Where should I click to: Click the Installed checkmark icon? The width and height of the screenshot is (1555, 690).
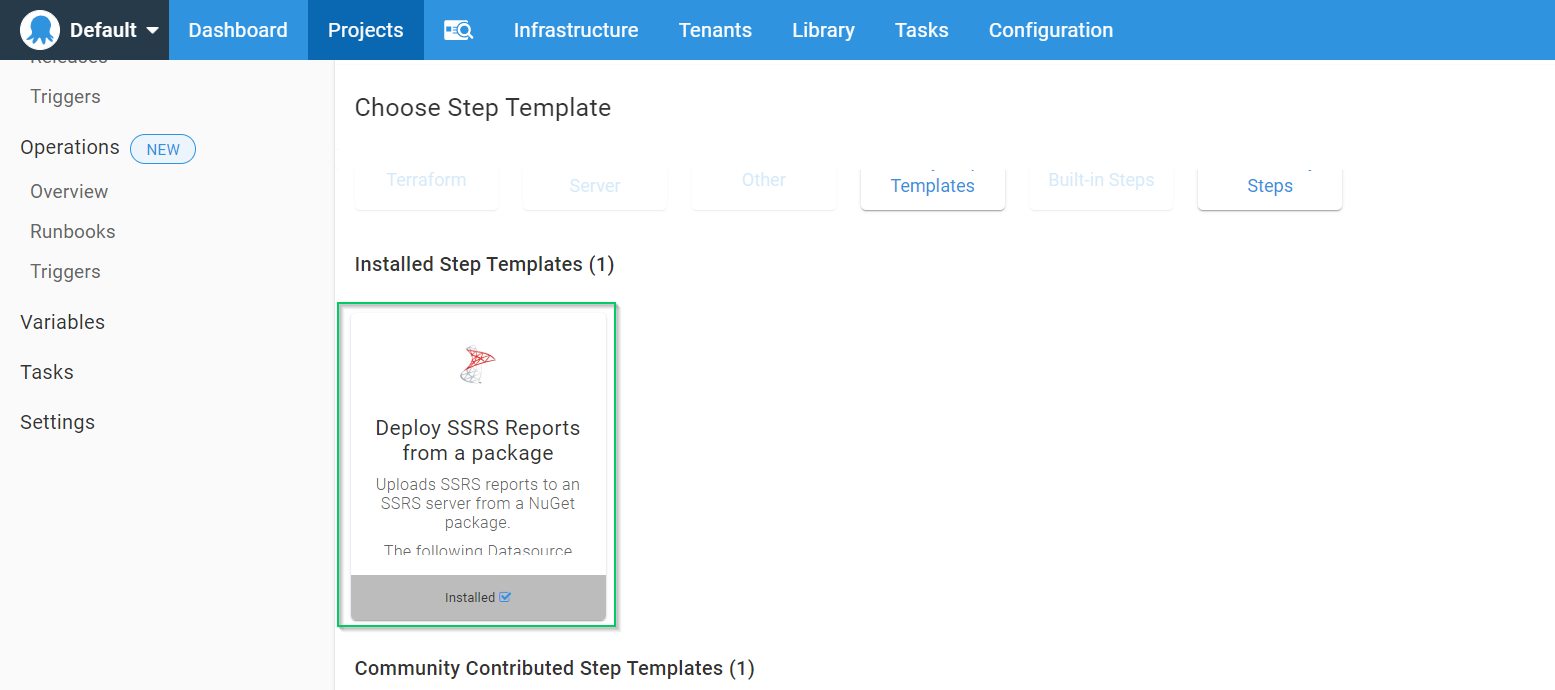pyautogui.click(x=505, y=598)
